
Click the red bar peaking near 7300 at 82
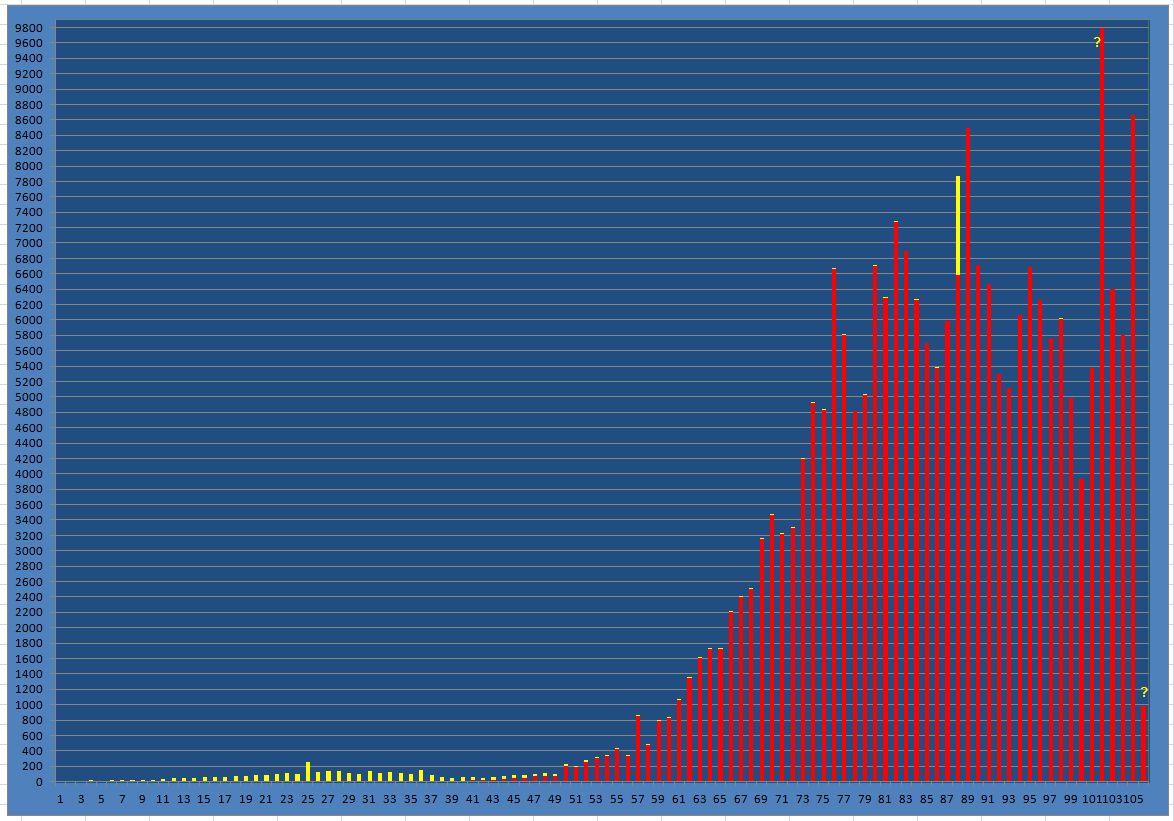(896, 500)
